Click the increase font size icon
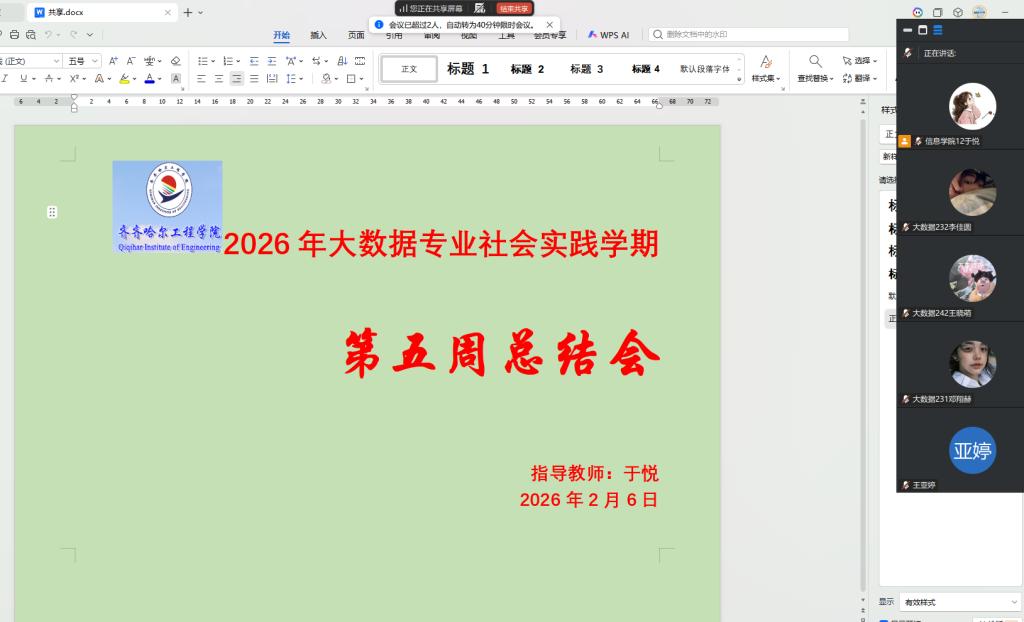The height and width of the screenshot is (622, 1024). (113, 61)
